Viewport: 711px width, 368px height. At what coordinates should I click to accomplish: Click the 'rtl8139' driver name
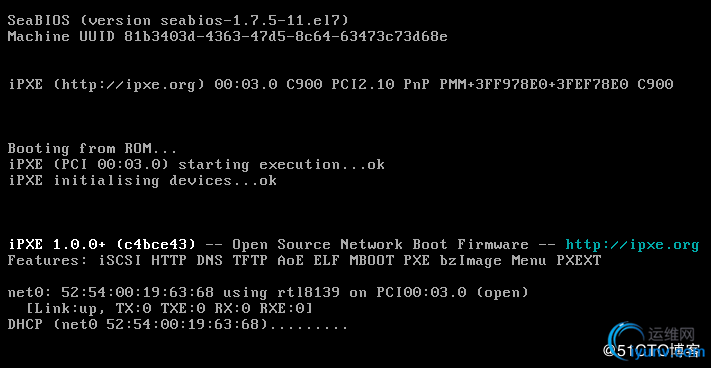click(308, 293)
